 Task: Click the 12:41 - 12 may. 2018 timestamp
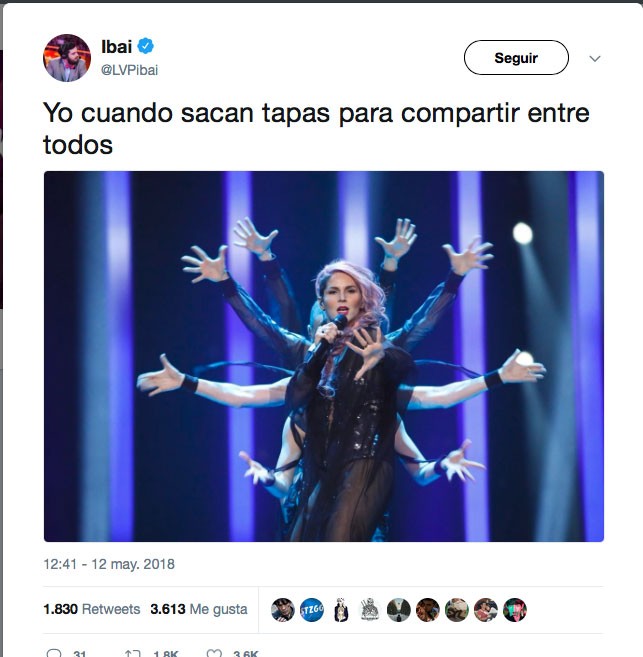click(109, 564)
